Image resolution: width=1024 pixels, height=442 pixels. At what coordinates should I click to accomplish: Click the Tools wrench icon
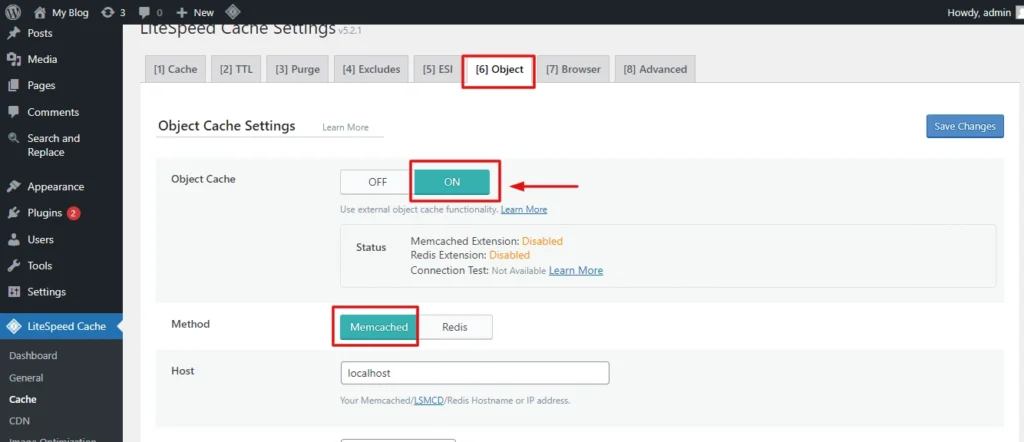pyautogui.click(x=14, y=266)
